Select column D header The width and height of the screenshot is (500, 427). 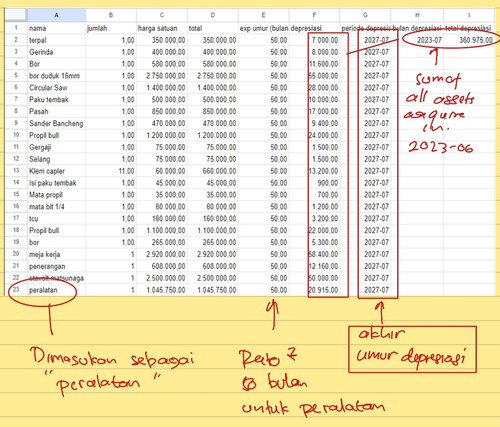213,15
